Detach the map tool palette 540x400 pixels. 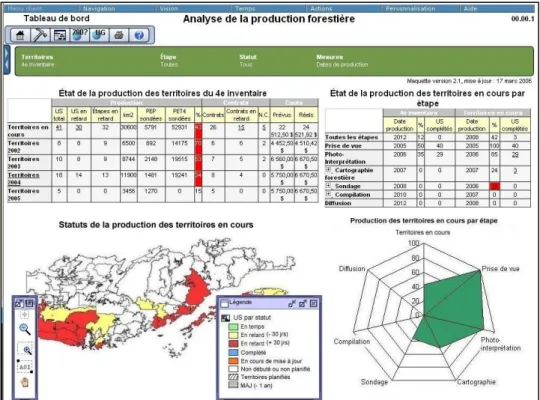tap(19, 303)
